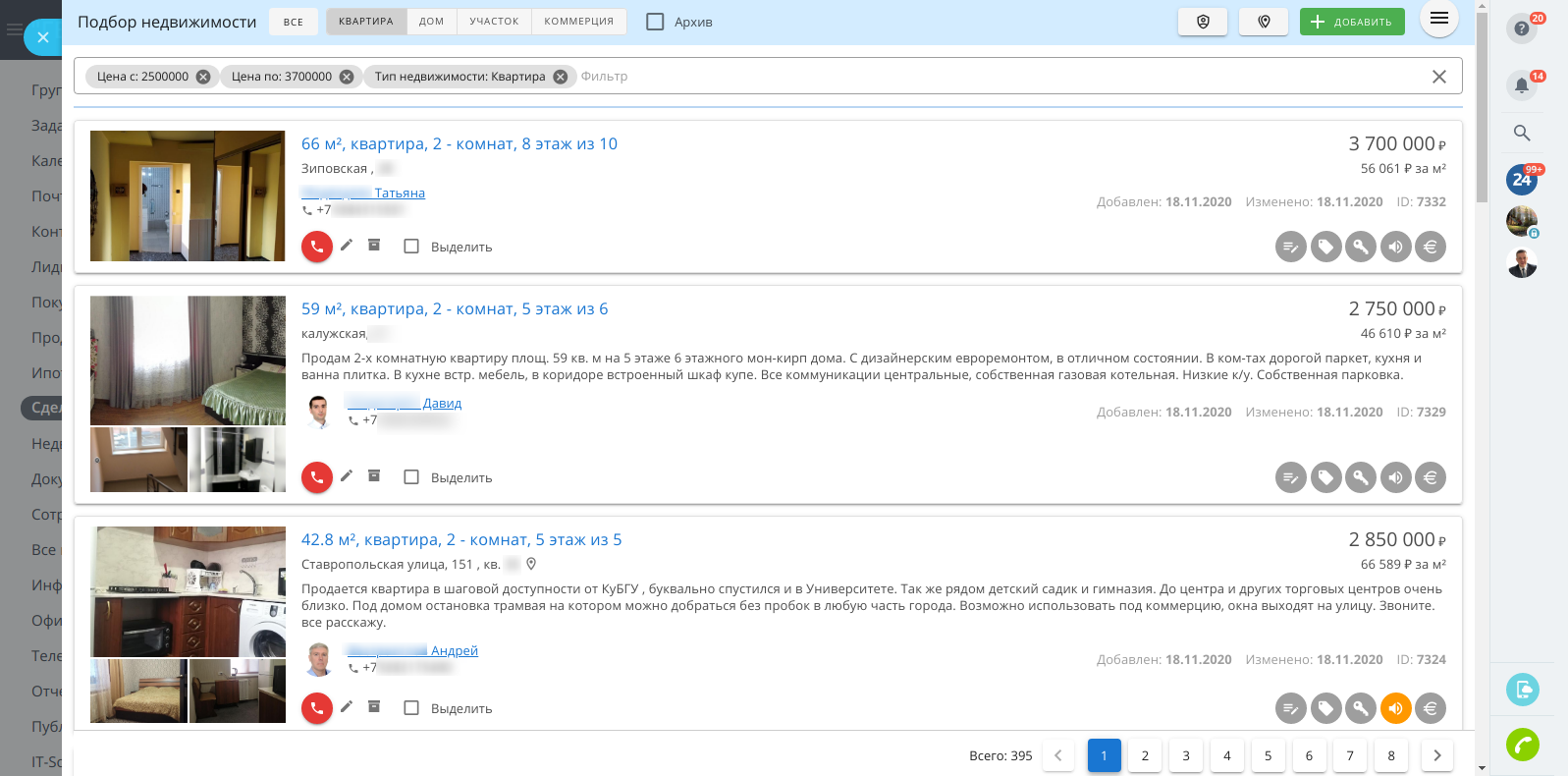Call the owner of the 42.8 м² listing
Image resolution: width=1568 pixels, height=776 pixels.
pos(316,708)
